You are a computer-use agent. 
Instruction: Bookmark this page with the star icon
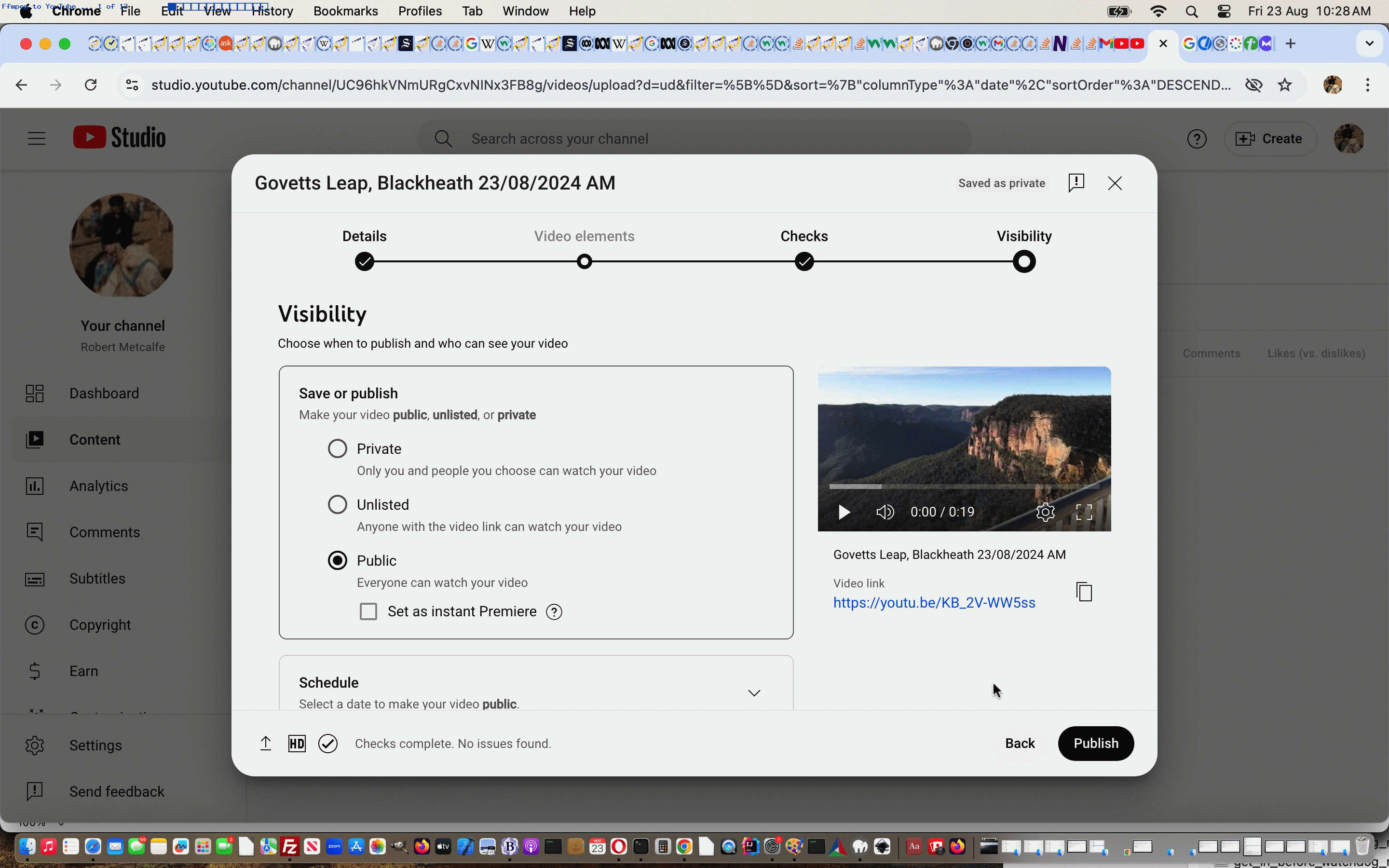1284,85
